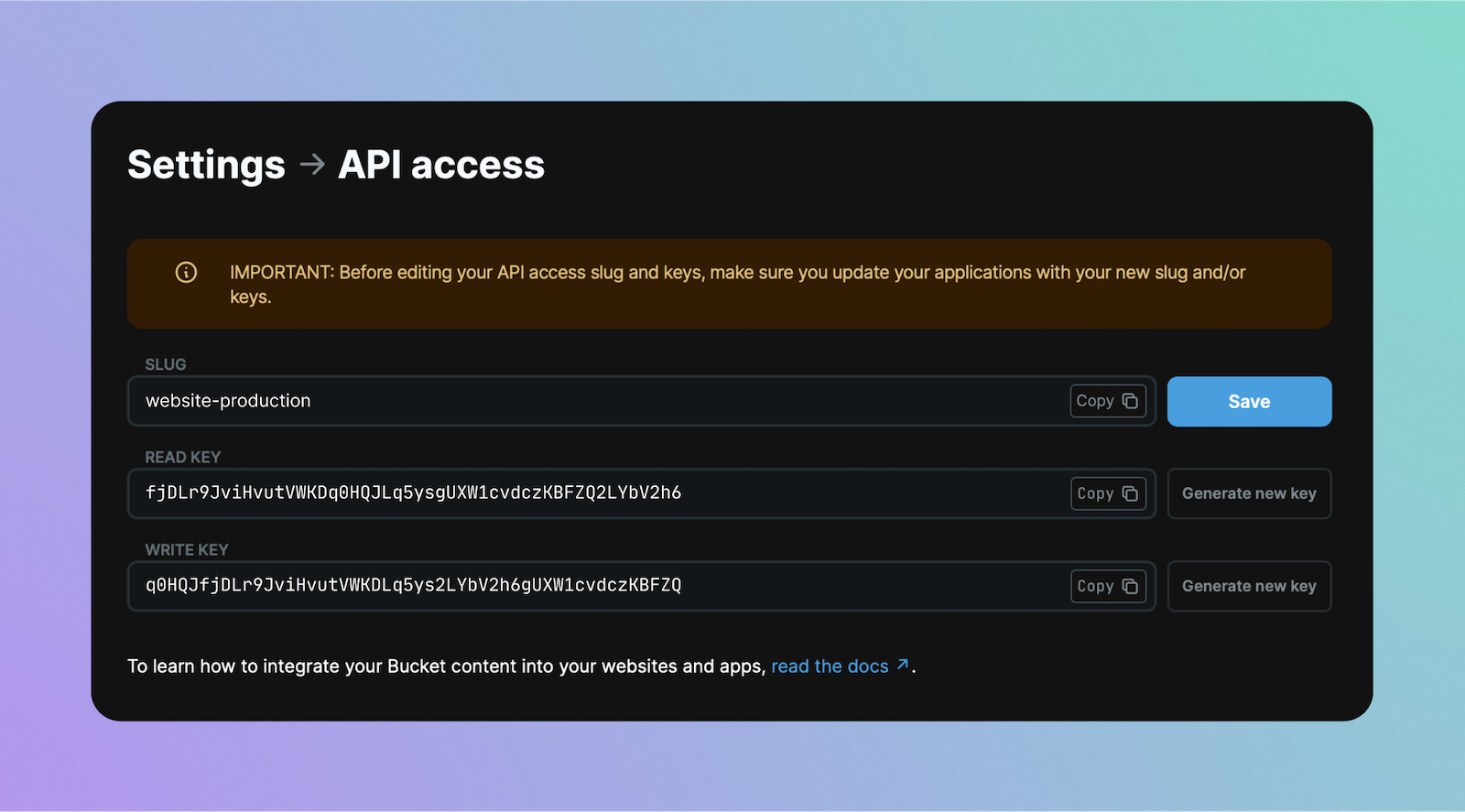1465x812 pixels.
Task: Generate new key for READ KEY
Action: pyautogui.click(x=1249, y=493)
